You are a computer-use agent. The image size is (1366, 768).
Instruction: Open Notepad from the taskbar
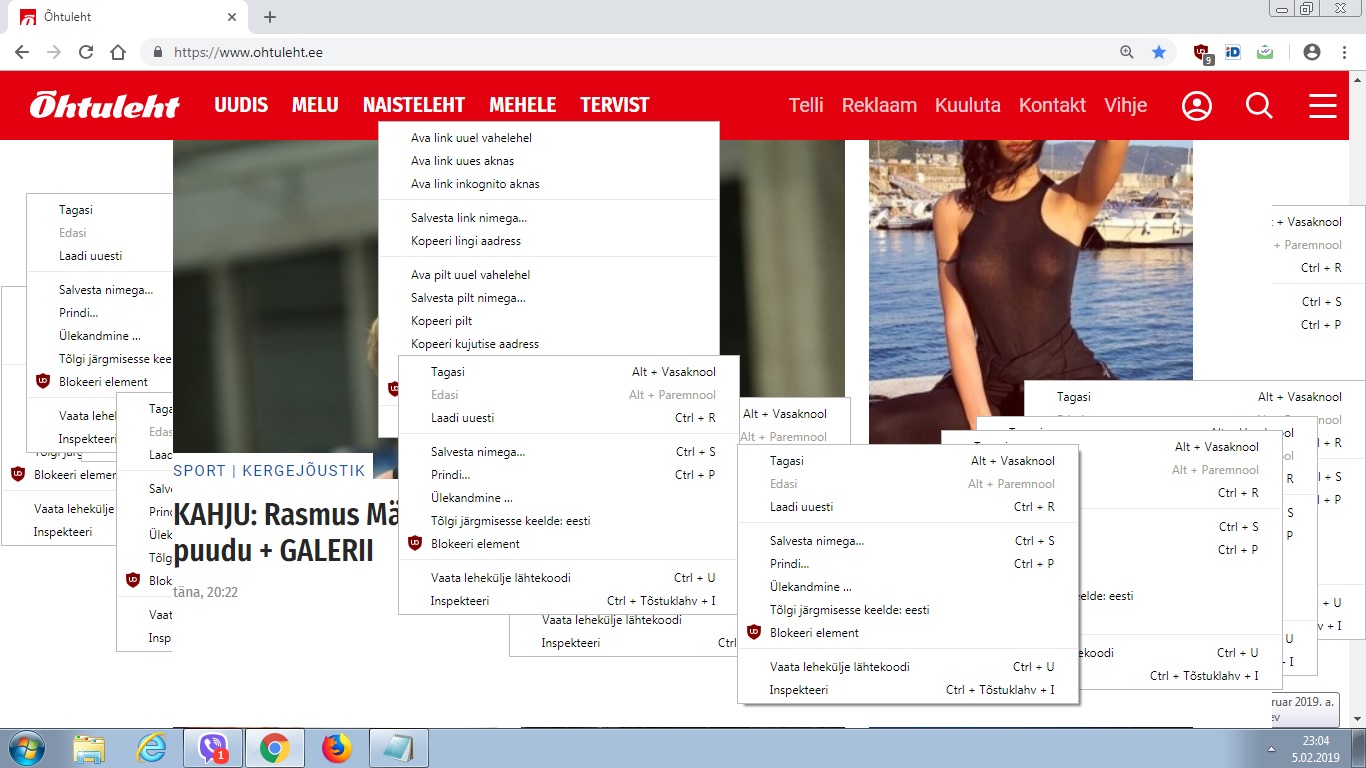tap(399, 748)
